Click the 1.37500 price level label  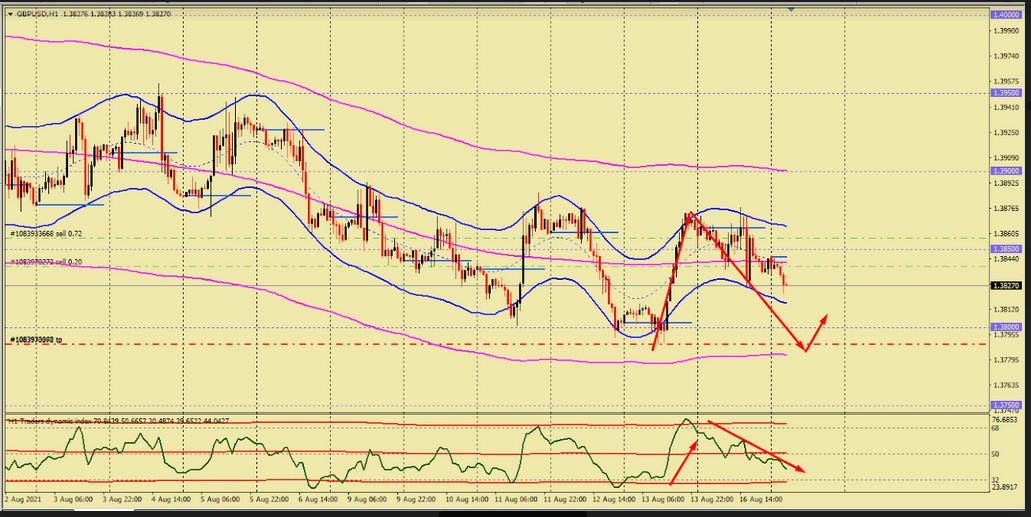[1004, 405]
